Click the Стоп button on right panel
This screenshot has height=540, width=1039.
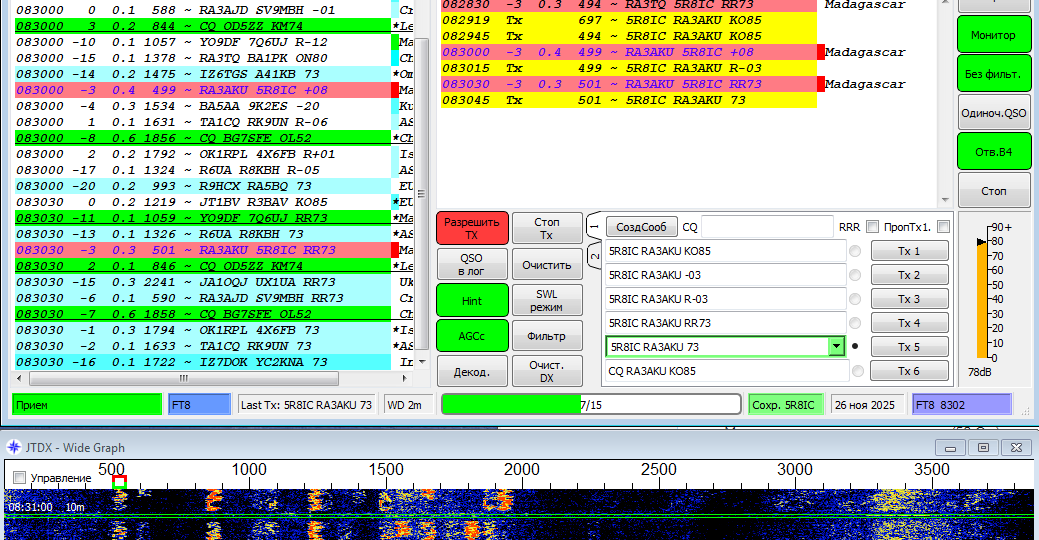coord(993,191)
